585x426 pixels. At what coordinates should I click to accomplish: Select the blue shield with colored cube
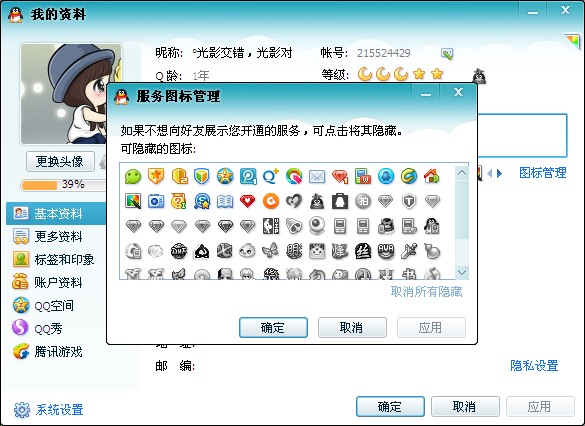coord(202,176)
